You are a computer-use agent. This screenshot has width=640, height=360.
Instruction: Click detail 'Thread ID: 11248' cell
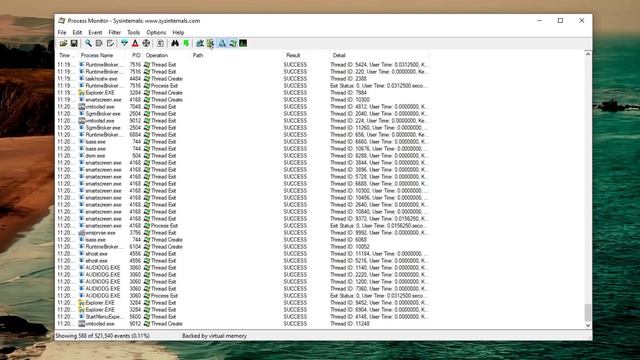(x=350, y=324)
